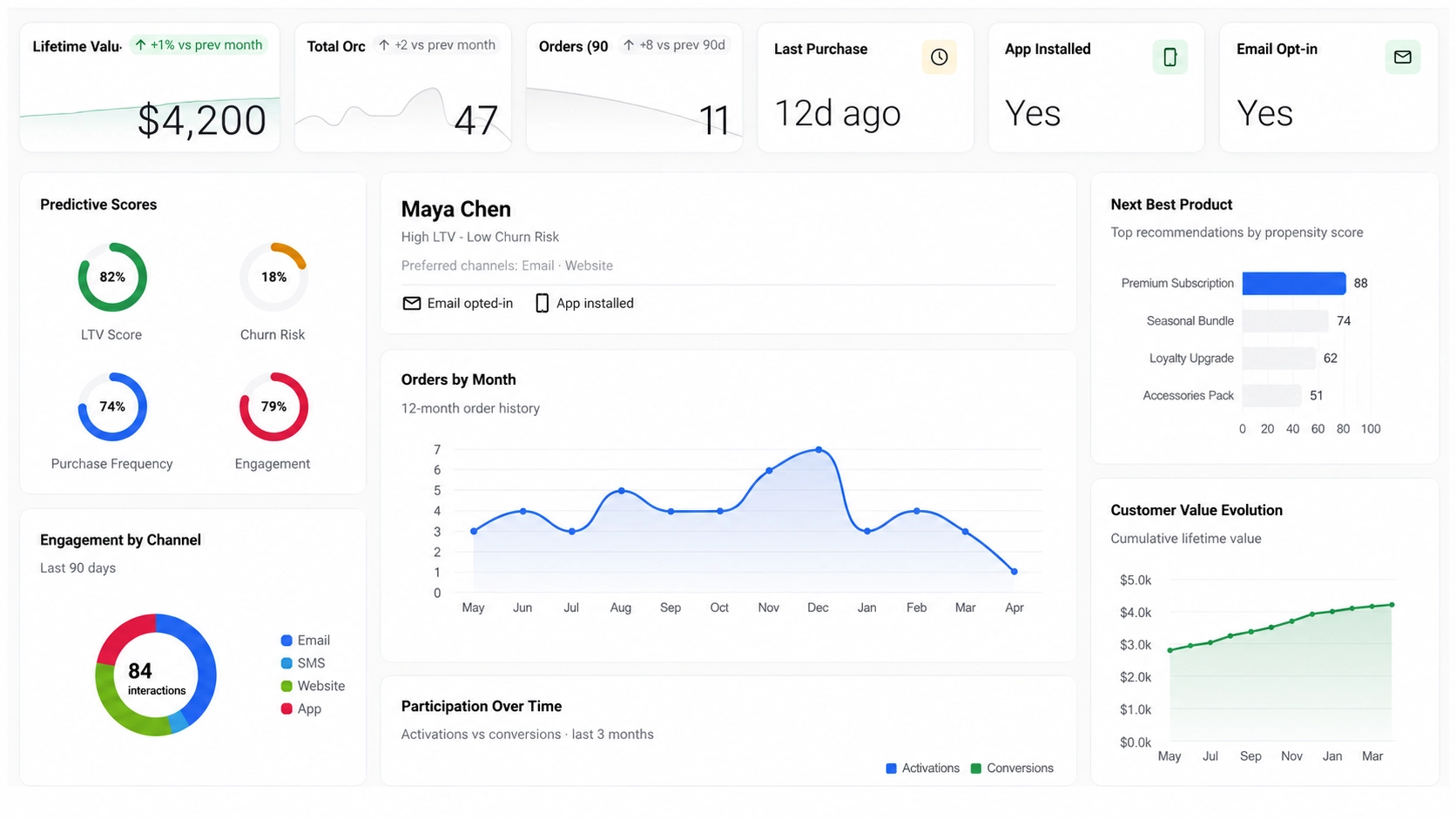Click the up arrow next to +8 vs prev 90d

[x=629, y=44]
